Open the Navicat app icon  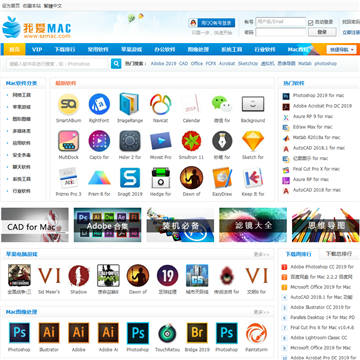point(160,104)
